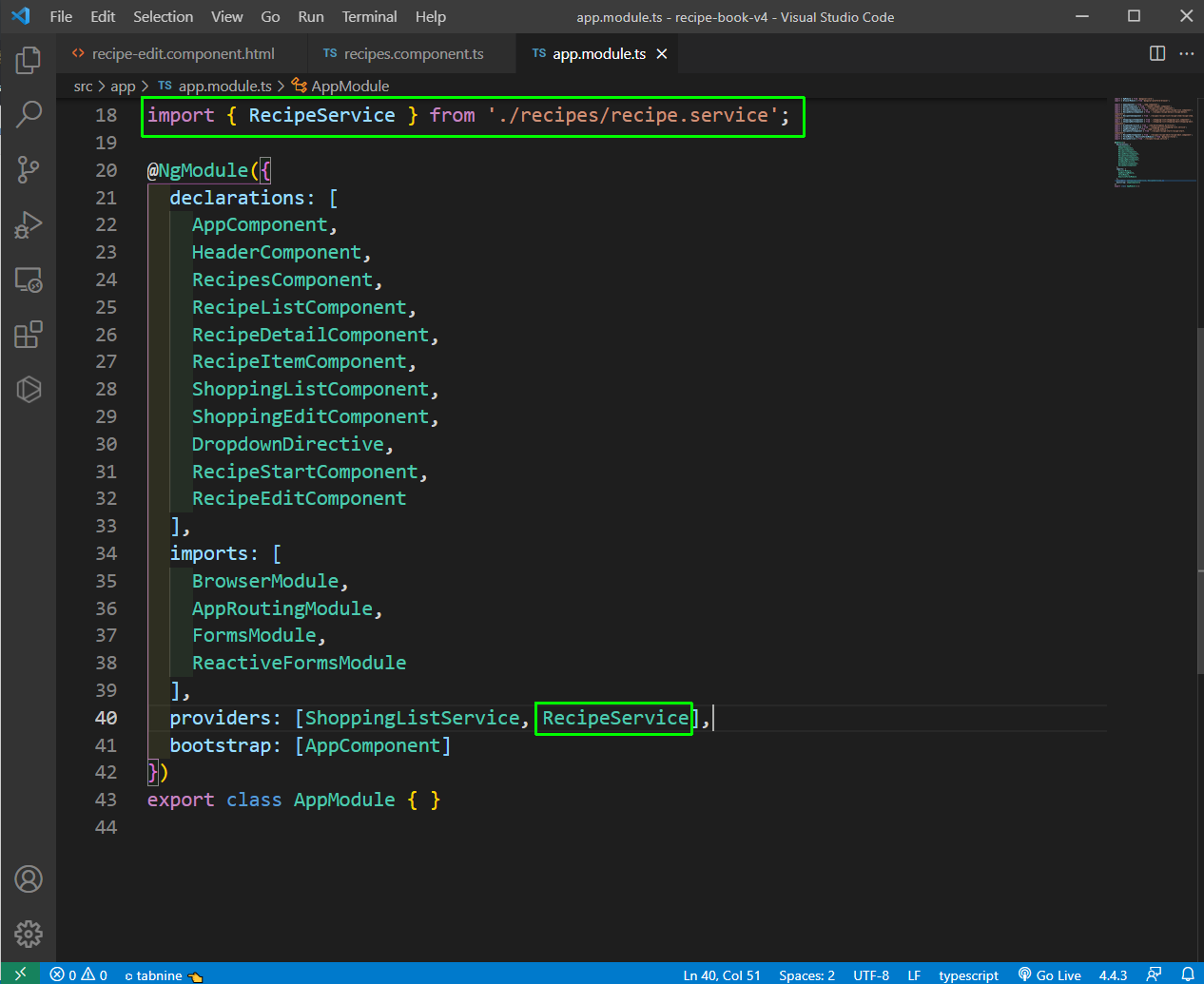The height and width of the screenshot is (984, 1204).
Task: Open the Selection menu
Action: pyautogui.click(x=163, y=16)
